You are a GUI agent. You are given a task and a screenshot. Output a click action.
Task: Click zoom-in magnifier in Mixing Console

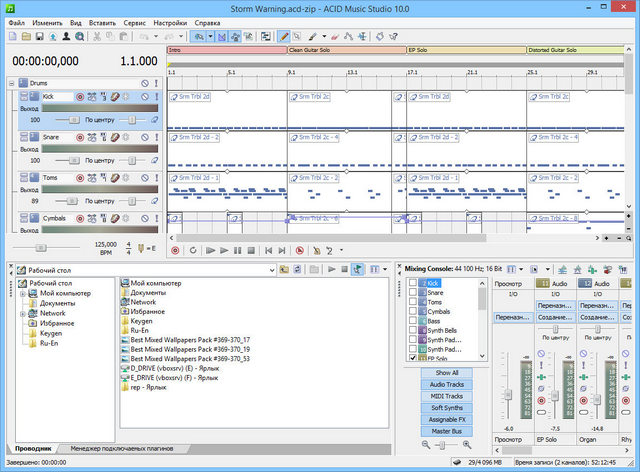click(466, 444)
